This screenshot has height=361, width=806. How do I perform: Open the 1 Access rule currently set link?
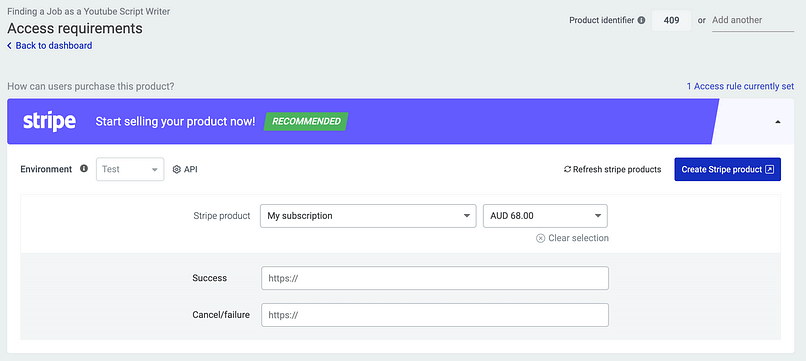740,86
